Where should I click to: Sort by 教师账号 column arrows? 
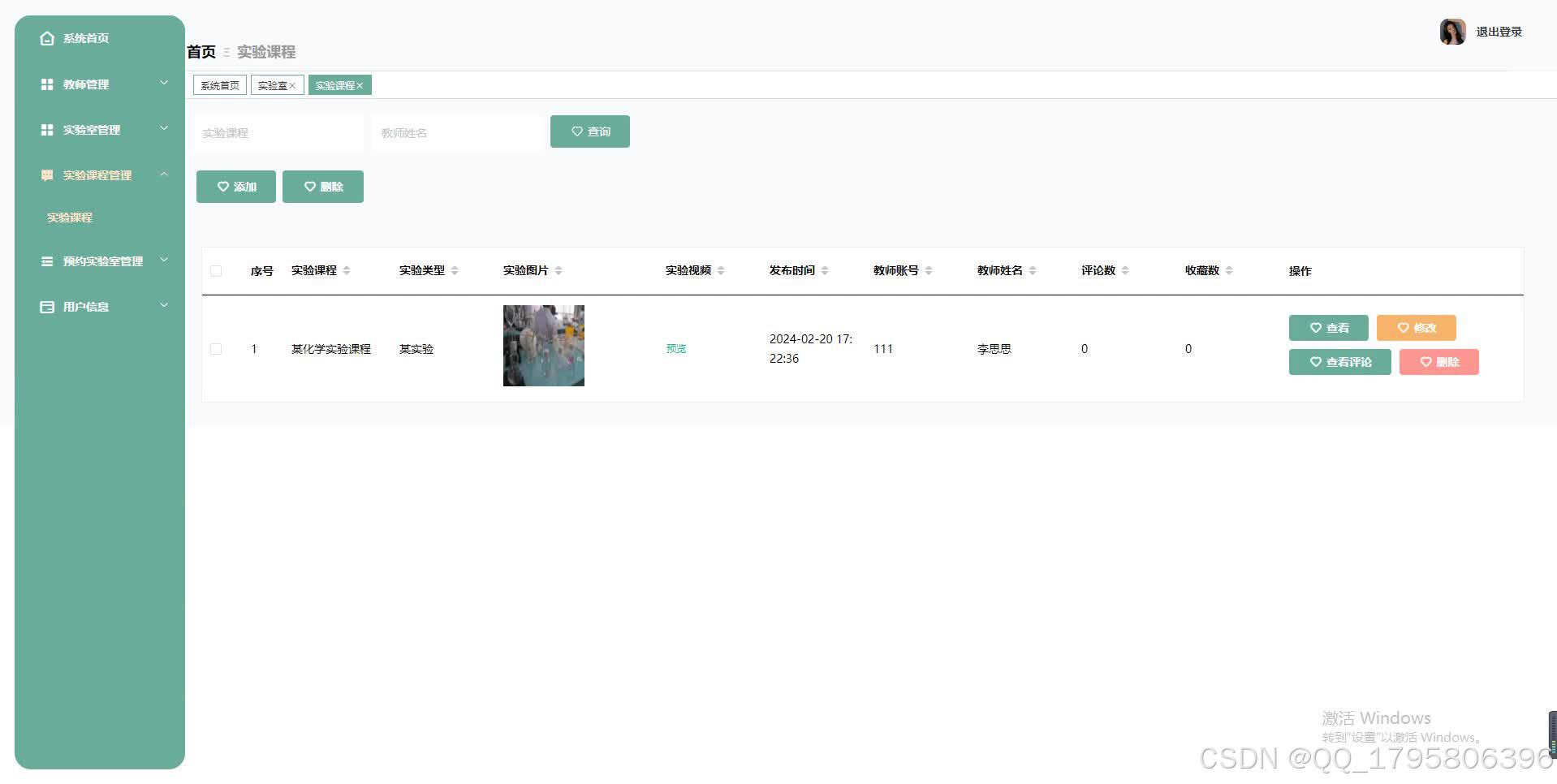tap(929, 270)
